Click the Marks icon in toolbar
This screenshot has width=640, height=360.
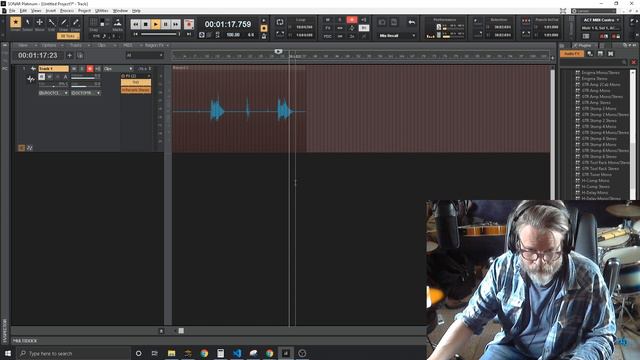(118, 22)
